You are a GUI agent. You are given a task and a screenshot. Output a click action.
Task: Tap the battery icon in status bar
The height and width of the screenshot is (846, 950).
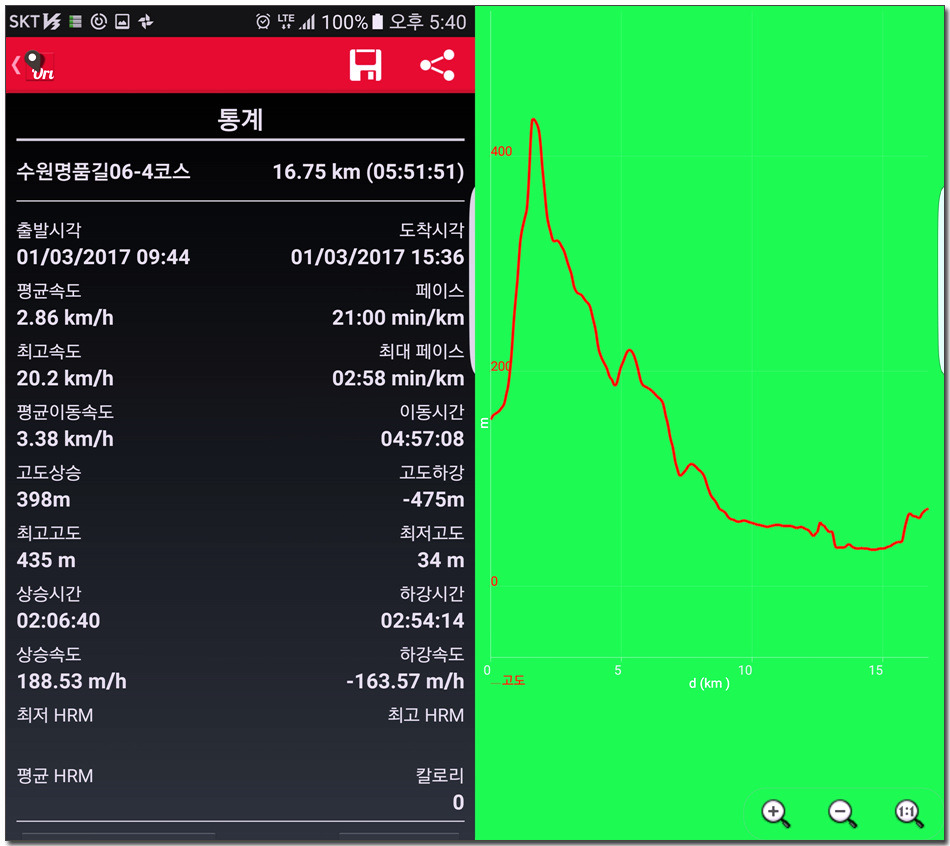pos(377,22)
